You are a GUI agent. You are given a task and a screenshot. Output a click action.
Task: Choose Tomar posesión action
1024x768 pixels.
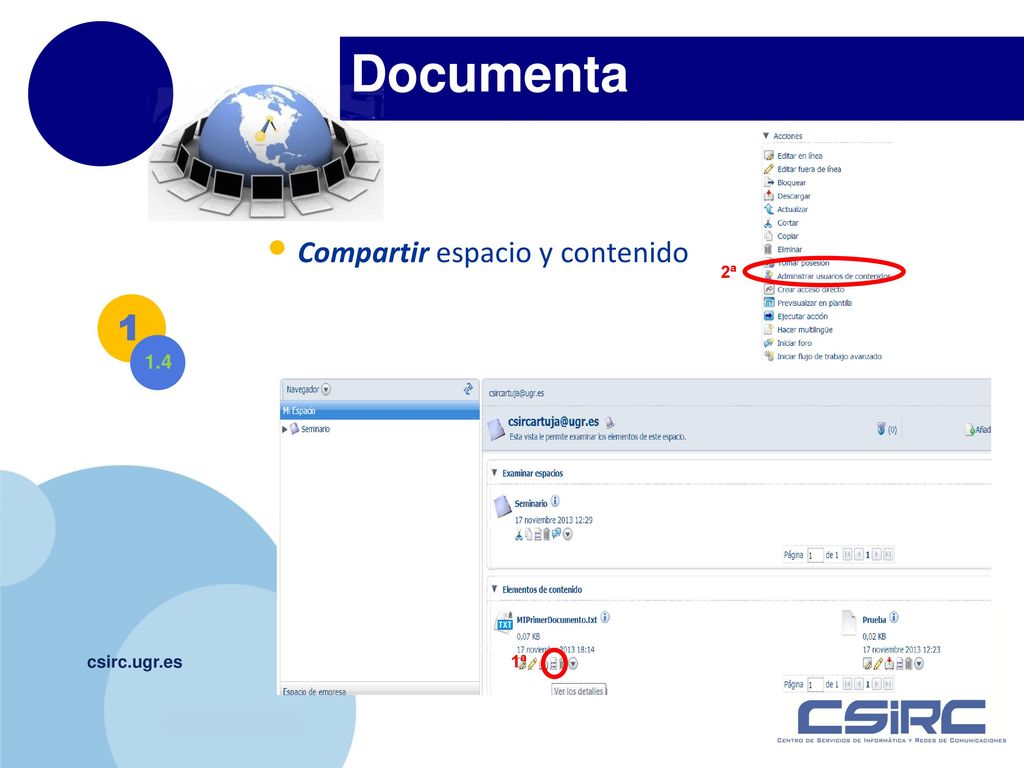tap(803, 263)
